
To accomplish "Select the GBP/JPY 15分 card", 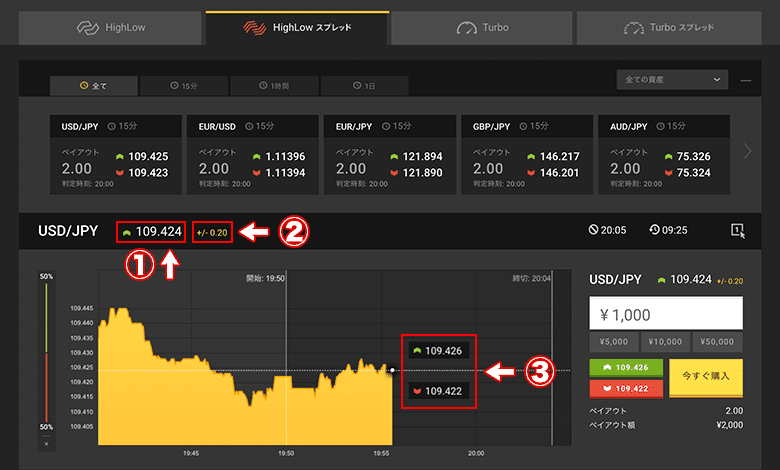I will click(x=527, y=155).
